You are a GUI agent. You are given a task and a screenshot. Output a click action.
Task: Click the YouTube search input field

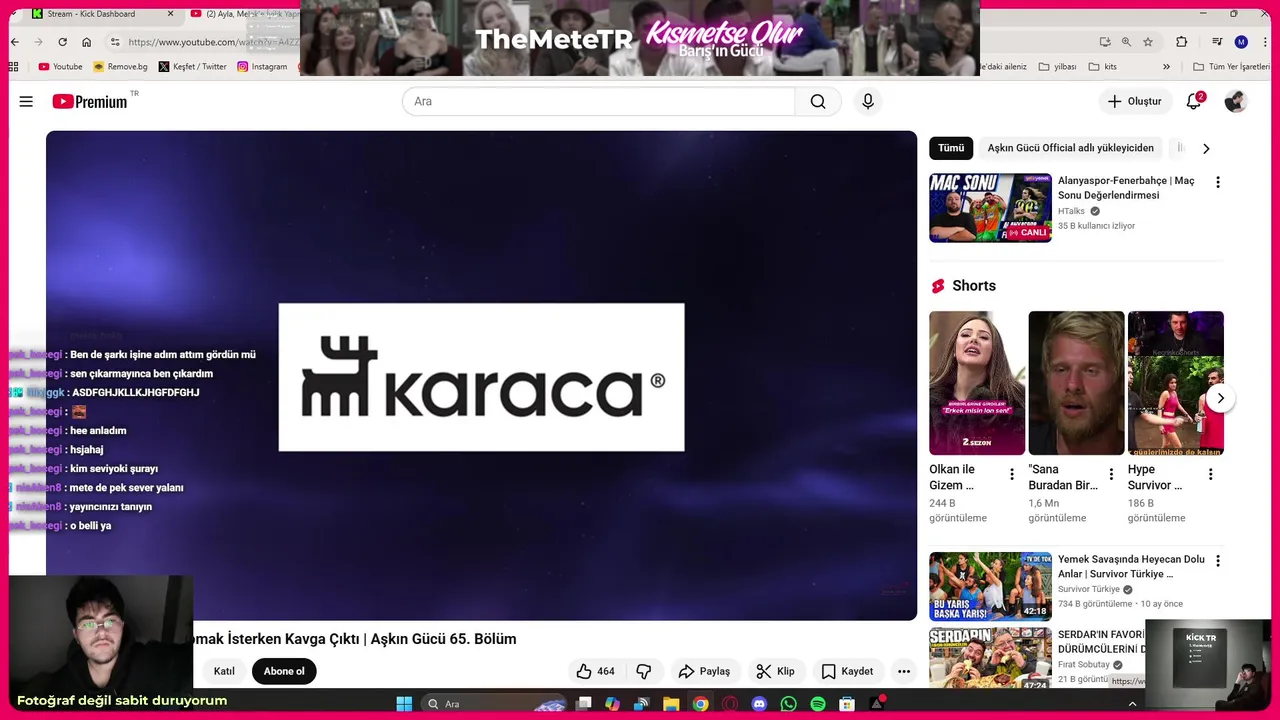598,101
